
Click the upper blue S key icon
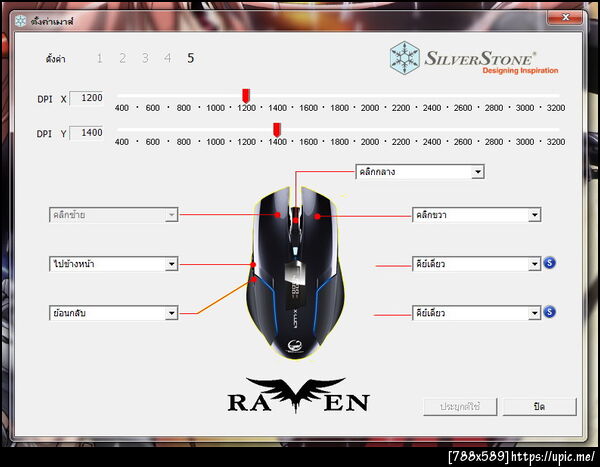point(549,263)
